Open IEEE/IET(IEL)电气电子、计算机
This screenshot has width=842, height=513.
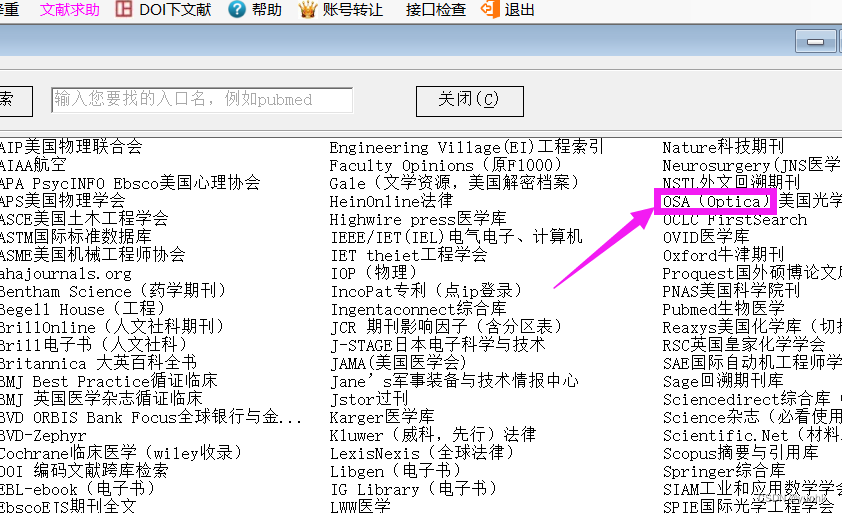tap(456, 236)
